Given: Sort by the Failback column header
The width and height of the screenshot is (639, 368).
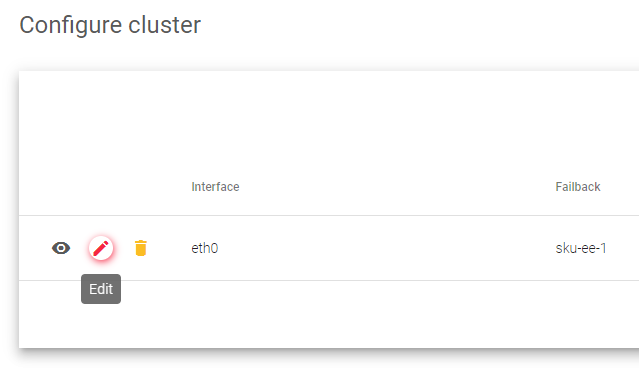Looking at the screenshot, I should 578,187.
